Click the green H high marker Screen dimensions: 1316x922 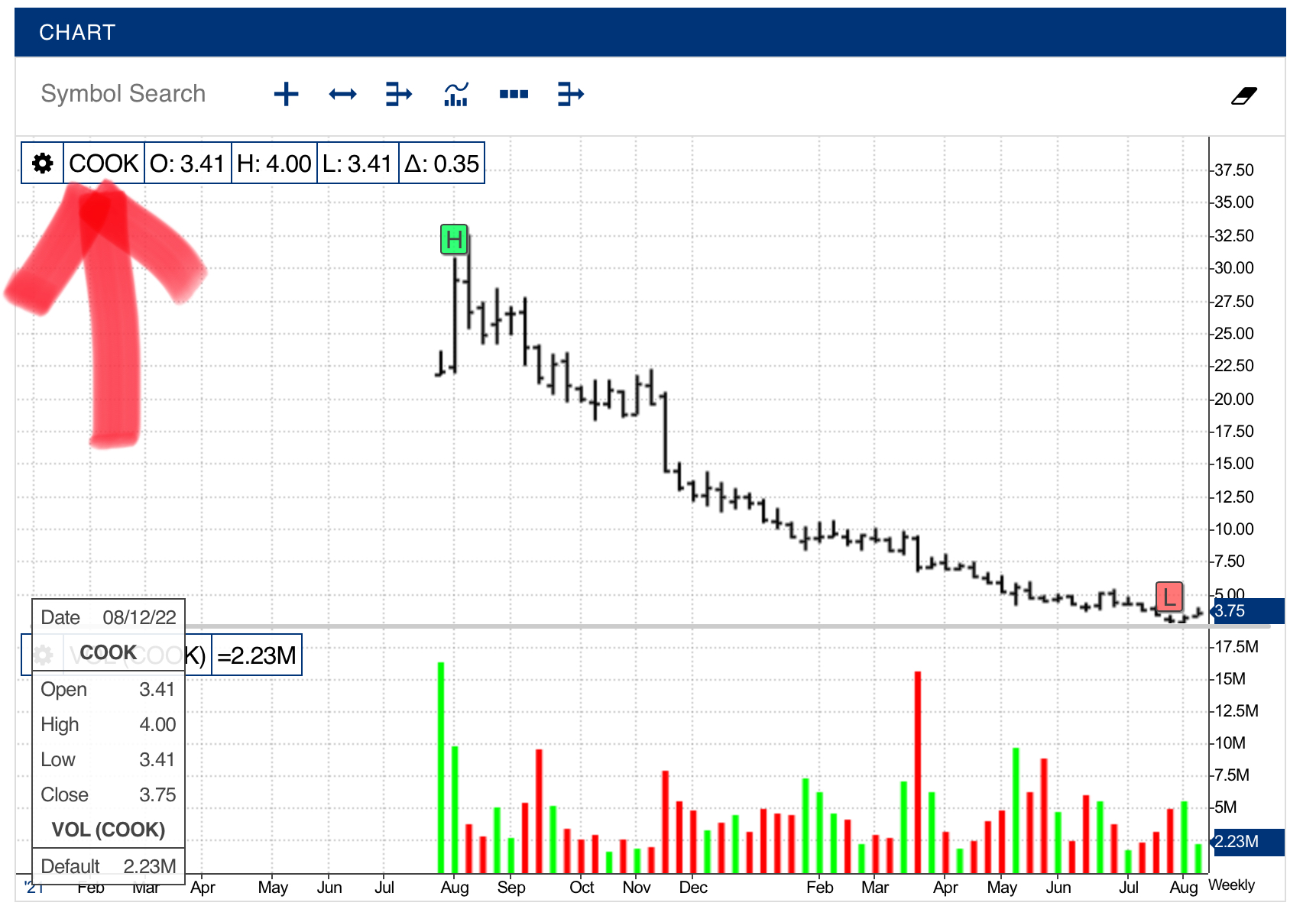[x=454, y=240]
